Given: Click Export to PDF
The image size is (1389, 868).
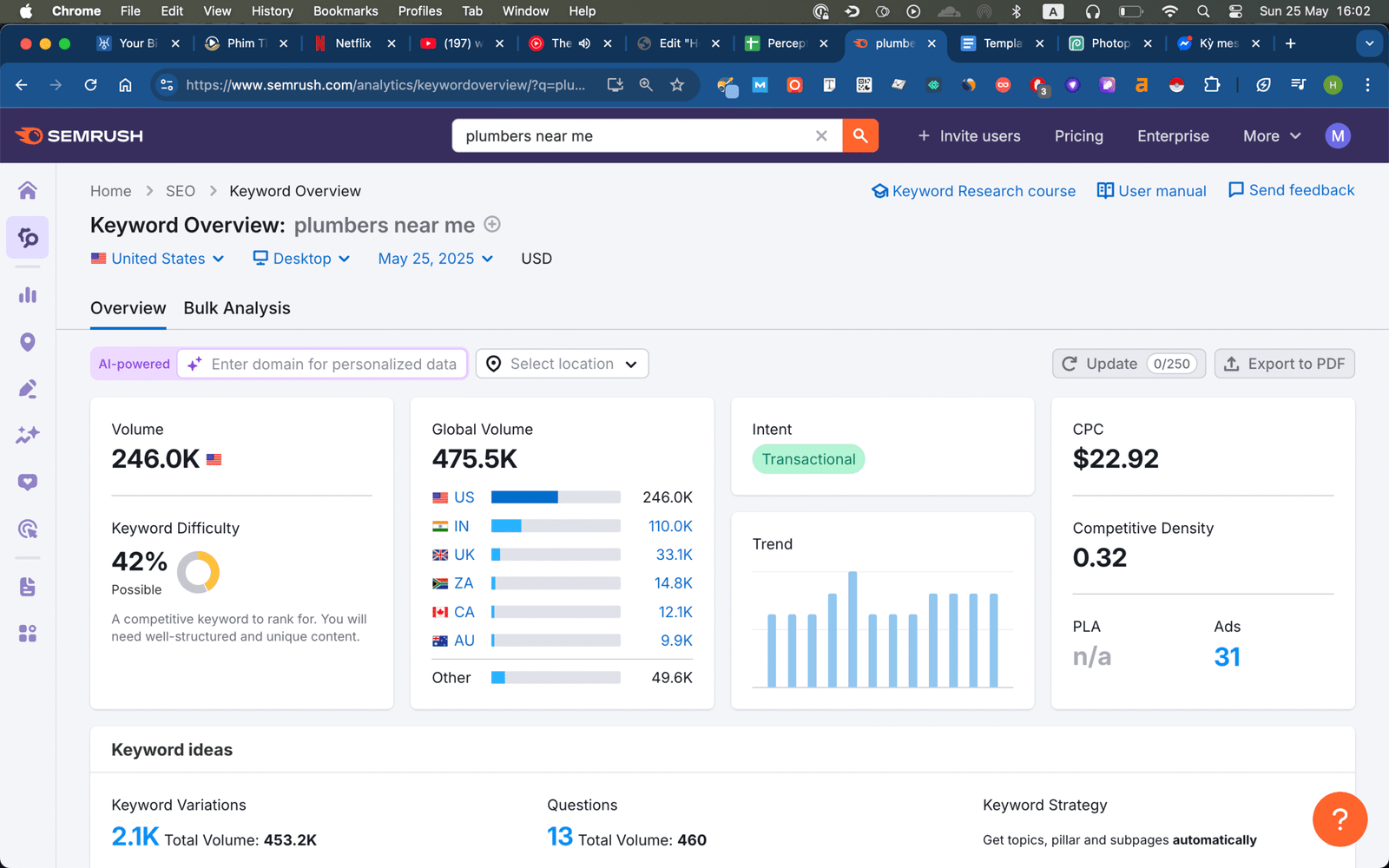Looking at the screenshot, I should click(1285, 364).
